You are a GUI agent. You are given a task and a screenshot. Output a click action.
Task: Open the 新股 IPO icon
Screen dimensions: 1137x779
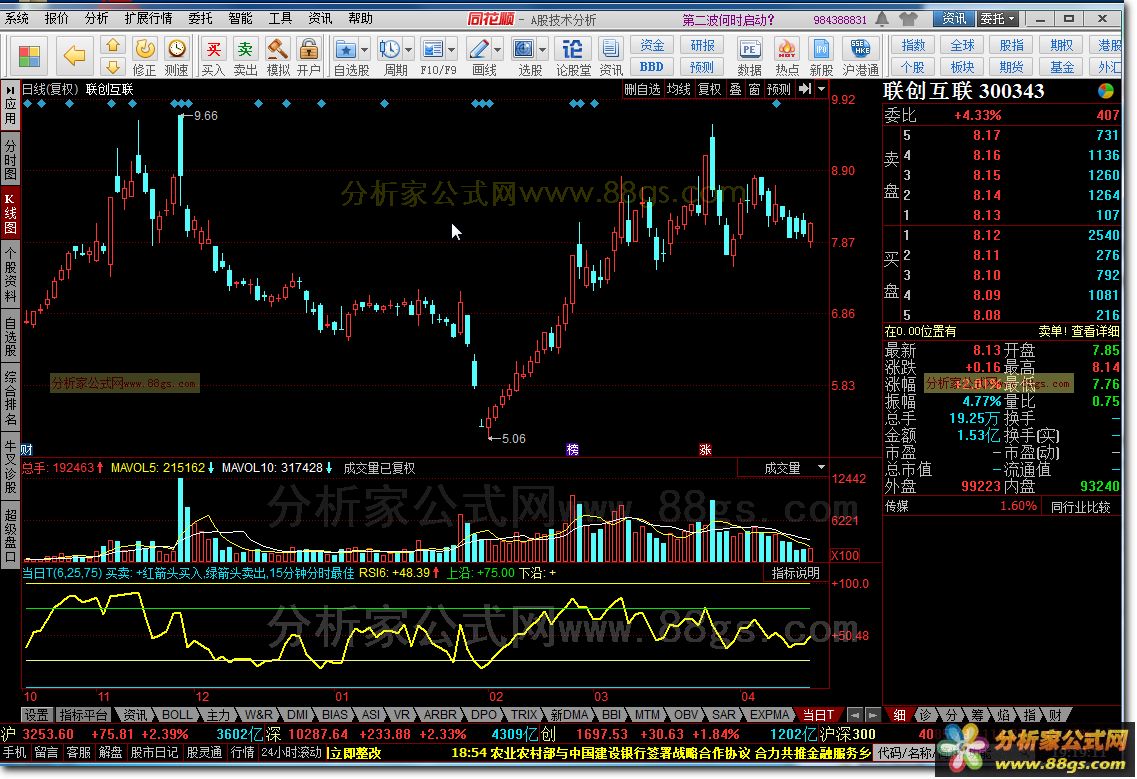tap(821, 57)
